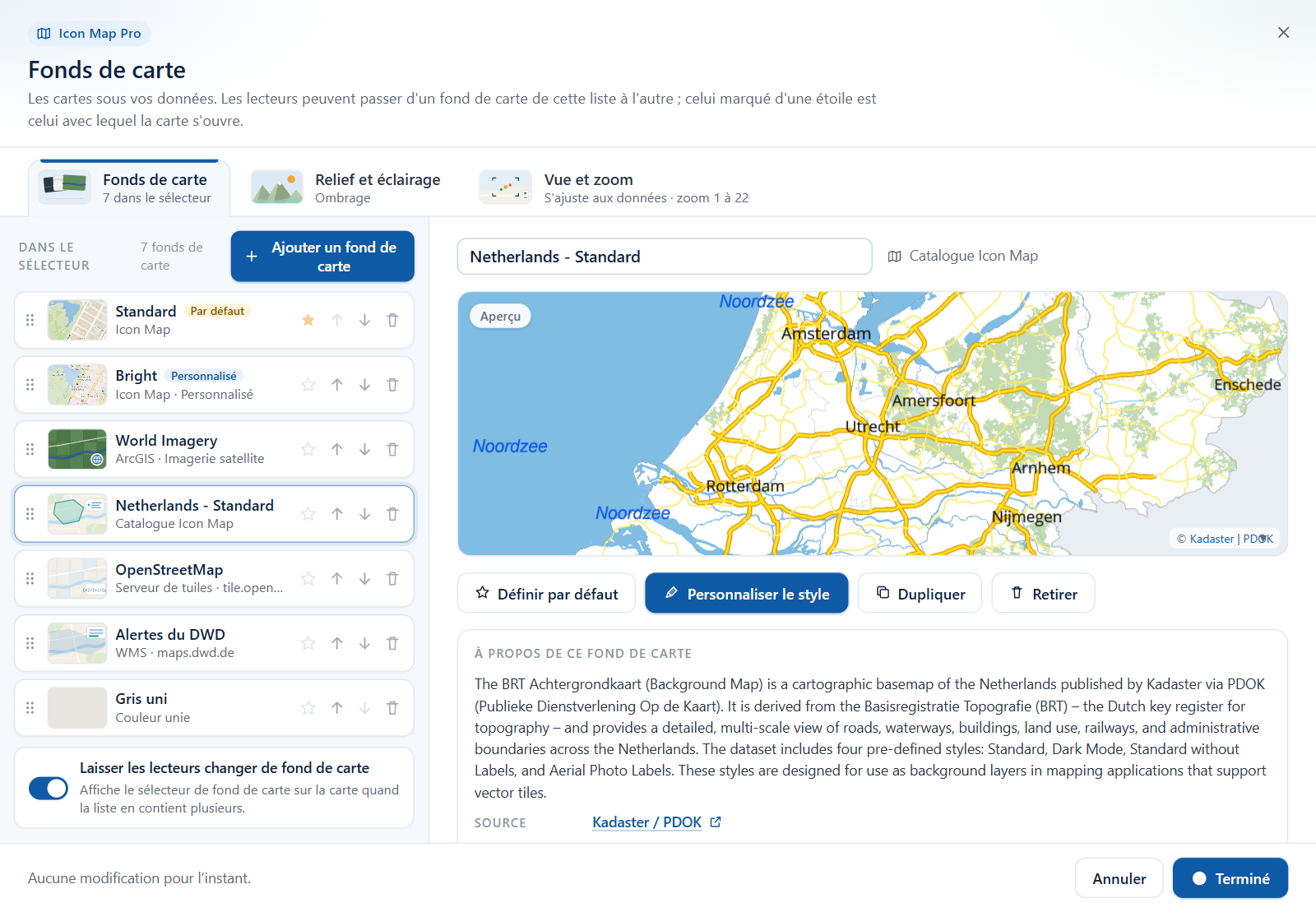Click trash icon for Netherlands - Standard
Image resolution: width=1316 pixels, height=912 pixels.
click(x=392, y=514)
